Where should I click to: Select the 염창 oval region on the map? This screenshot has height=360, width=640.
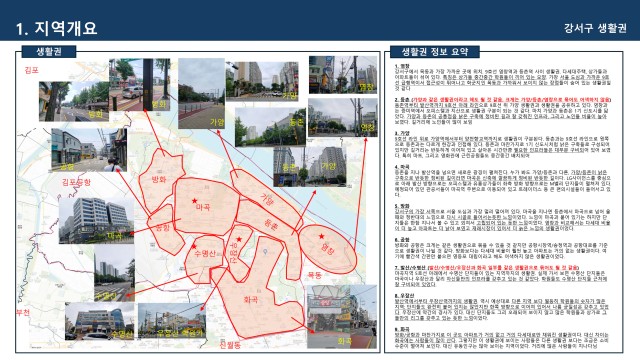click(x=328, y=248)
